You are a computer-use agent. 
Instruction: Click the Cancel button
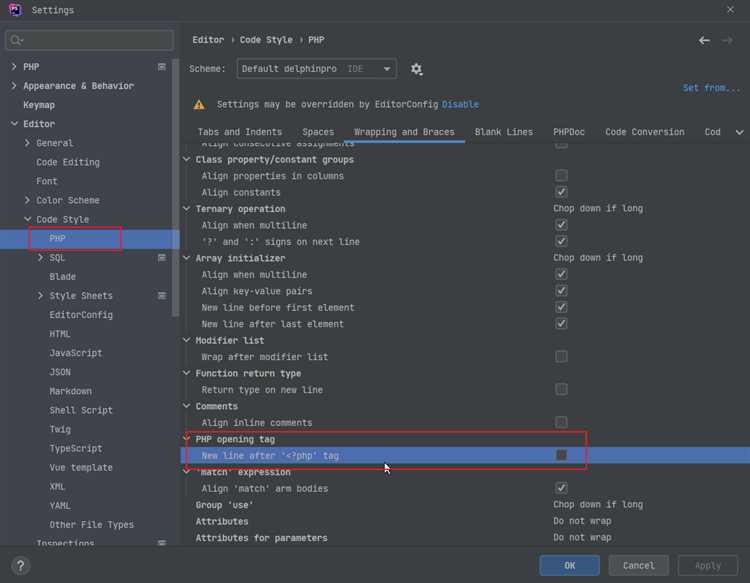point(639,566)
